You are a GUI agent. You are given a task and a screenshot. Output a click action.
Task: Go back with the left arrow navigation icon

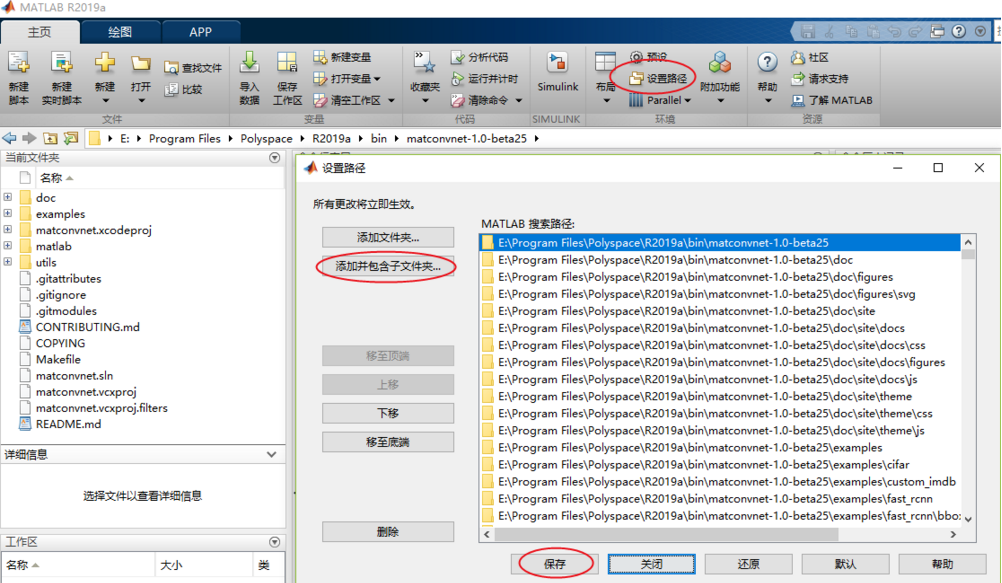coord(10,138)
